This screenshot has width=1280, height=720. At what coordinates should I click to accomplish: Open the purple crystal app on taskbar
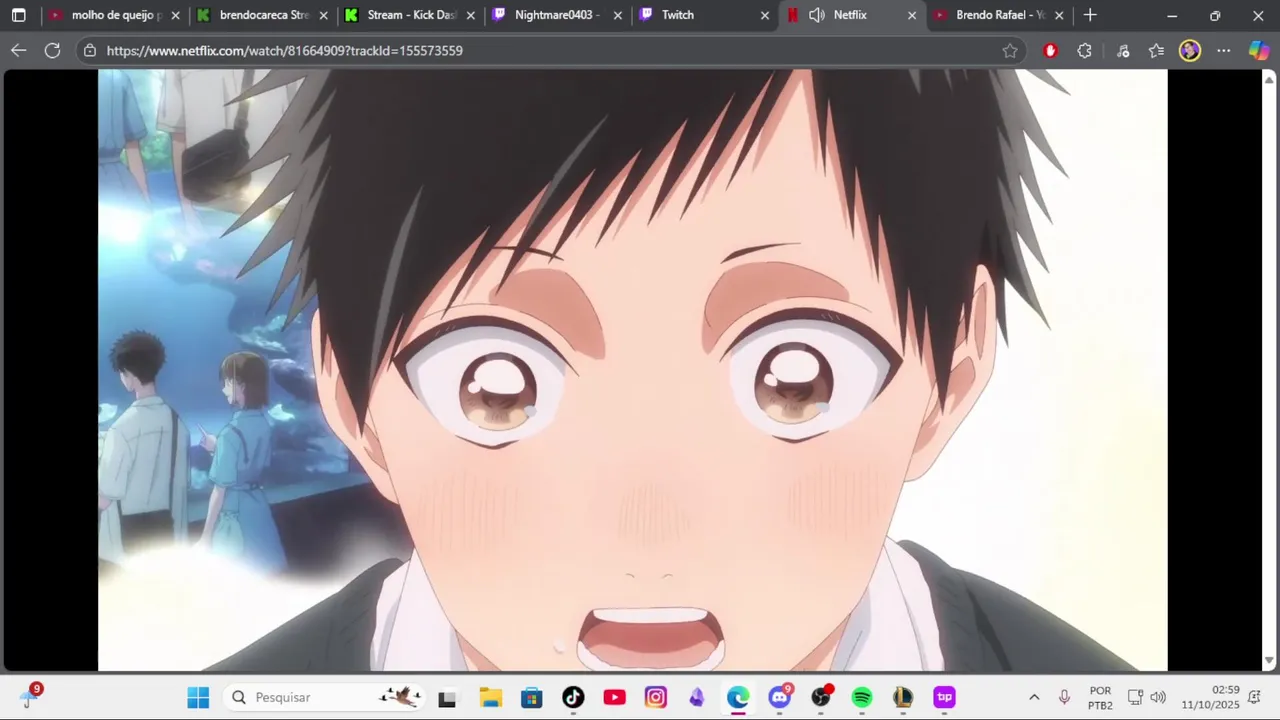click(x=697, y=698)
